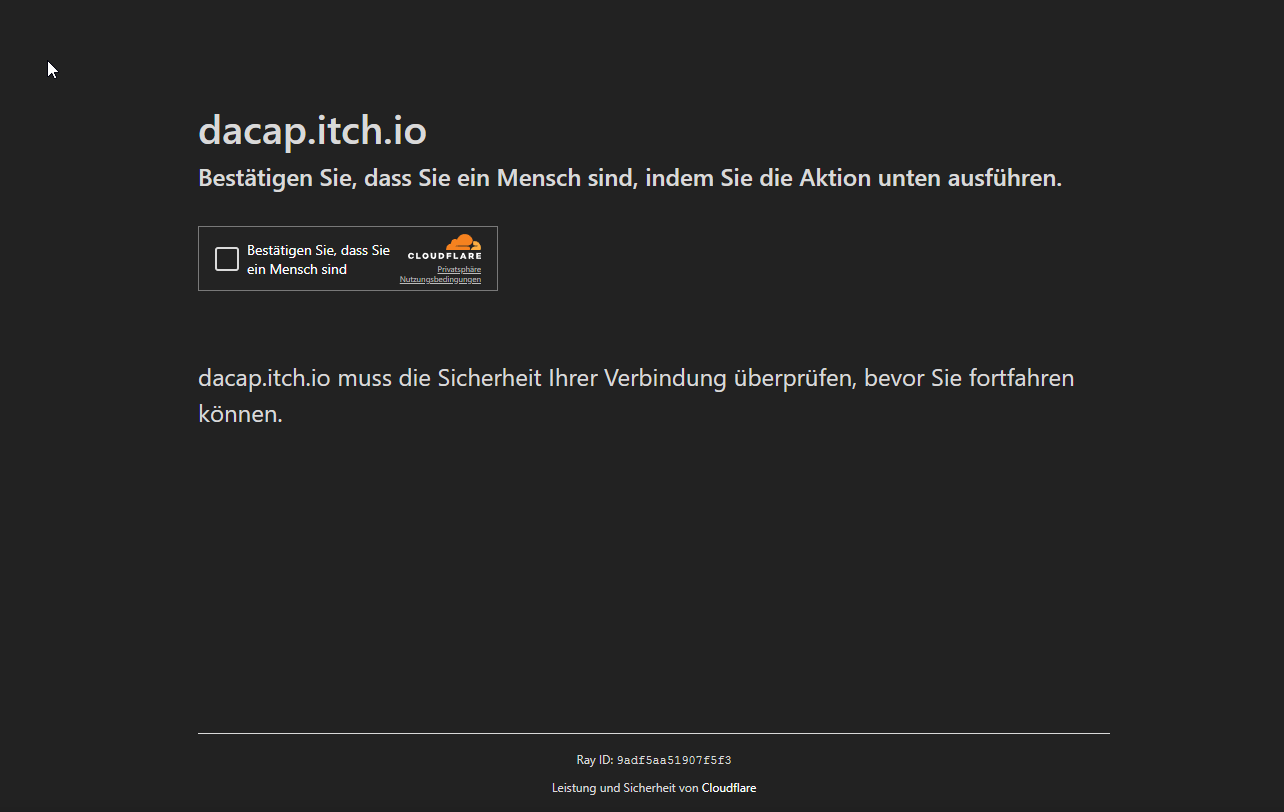Click the 'Leistung und Sicherheit von' footer text
The width and height of the screenshot is (1284, 812).
tap(625, 788)
